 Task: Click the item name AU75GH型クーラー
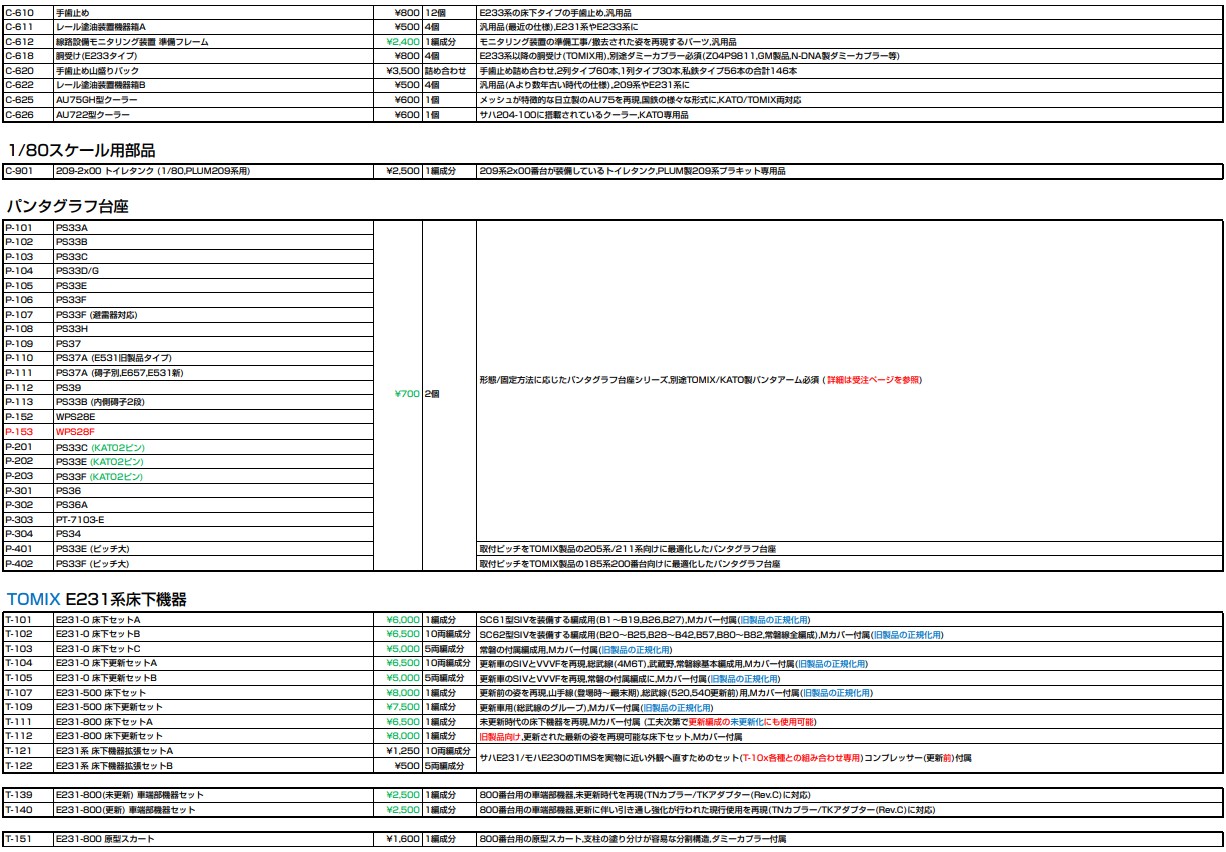tap(93, 101)
